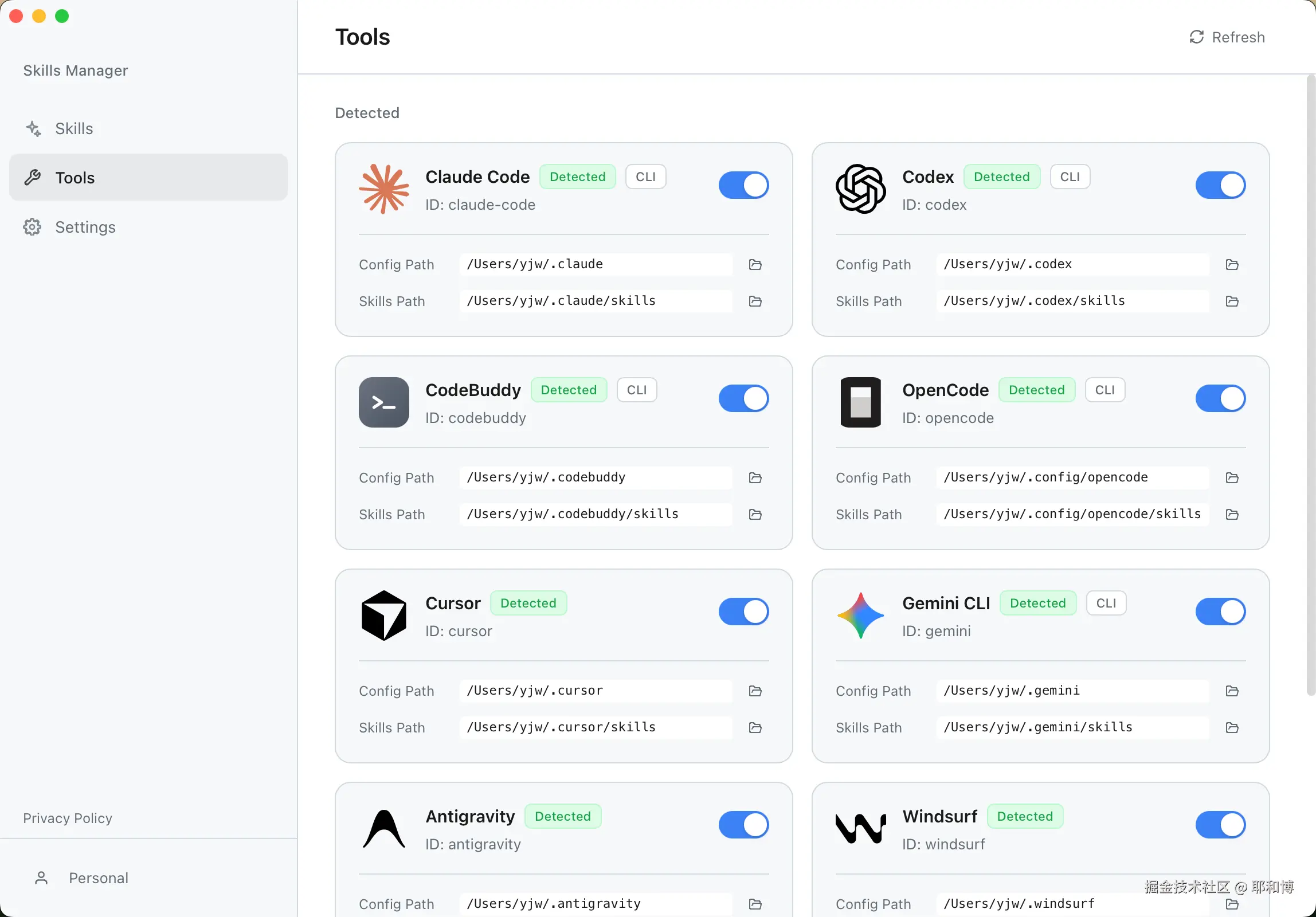Open Settings from the sidebar
Image resolution: width=1316 pixels, height=917 pixels.
(x=85, y=228)
